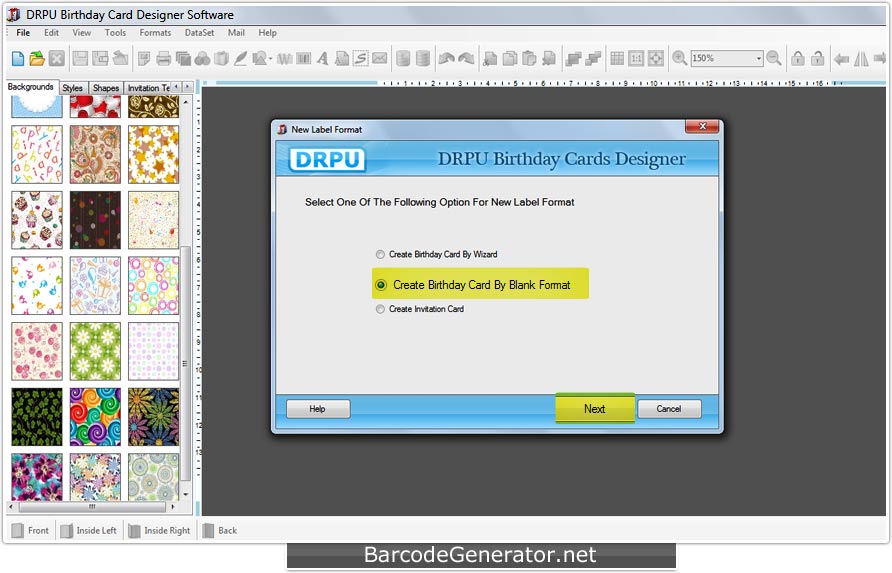The image size is (892, 573).
Task: Click the Send to back icon
Action: 593,58
